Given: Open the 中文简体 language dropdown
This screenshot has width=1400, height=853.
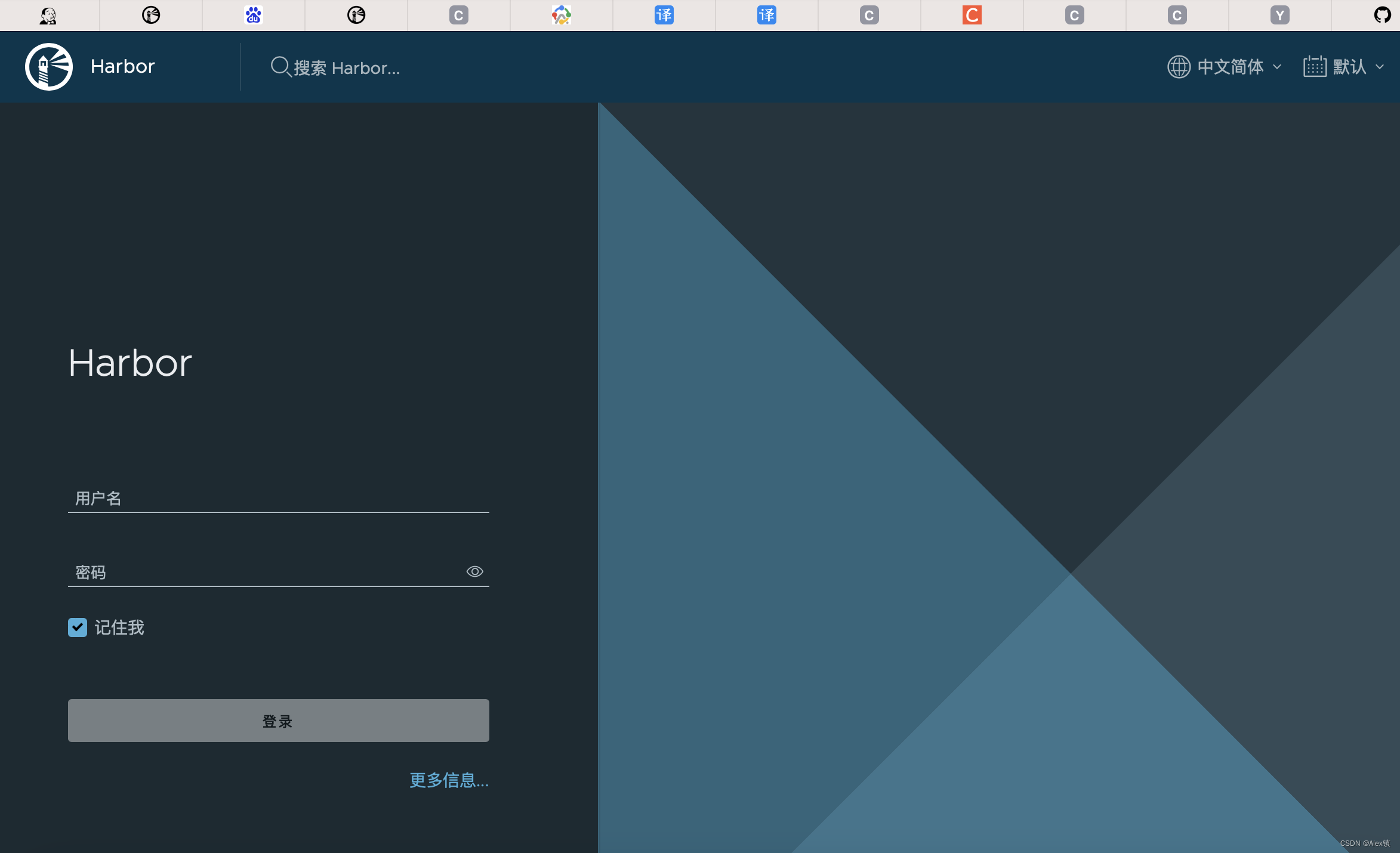Looking at the screenshot, I should click(1224, 67).
